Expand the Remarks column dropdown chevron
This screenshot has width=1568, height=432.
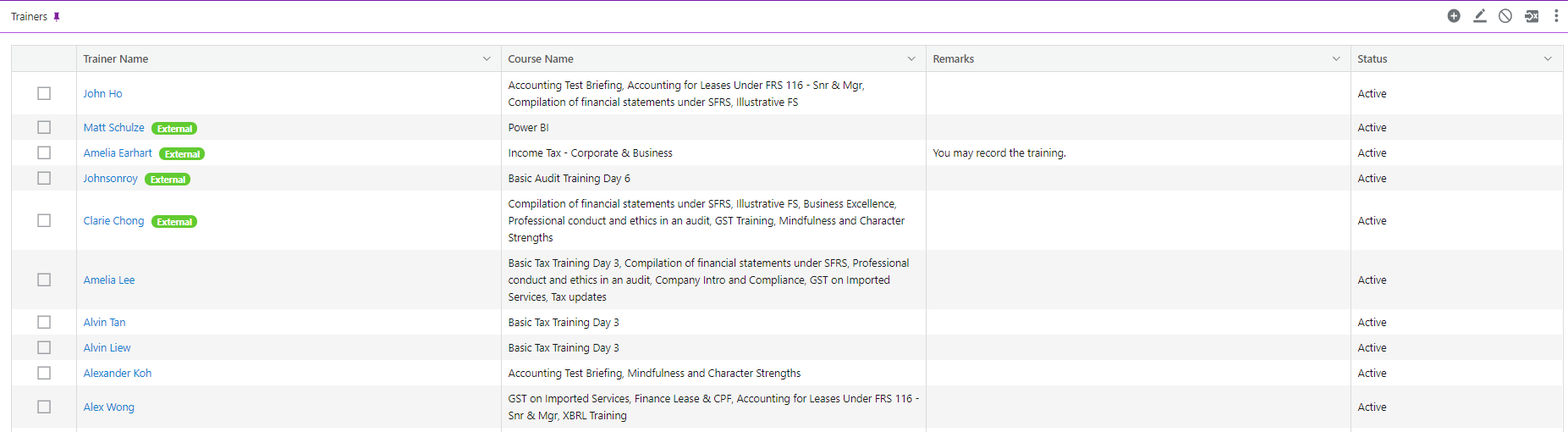(x=1336, y=58)
